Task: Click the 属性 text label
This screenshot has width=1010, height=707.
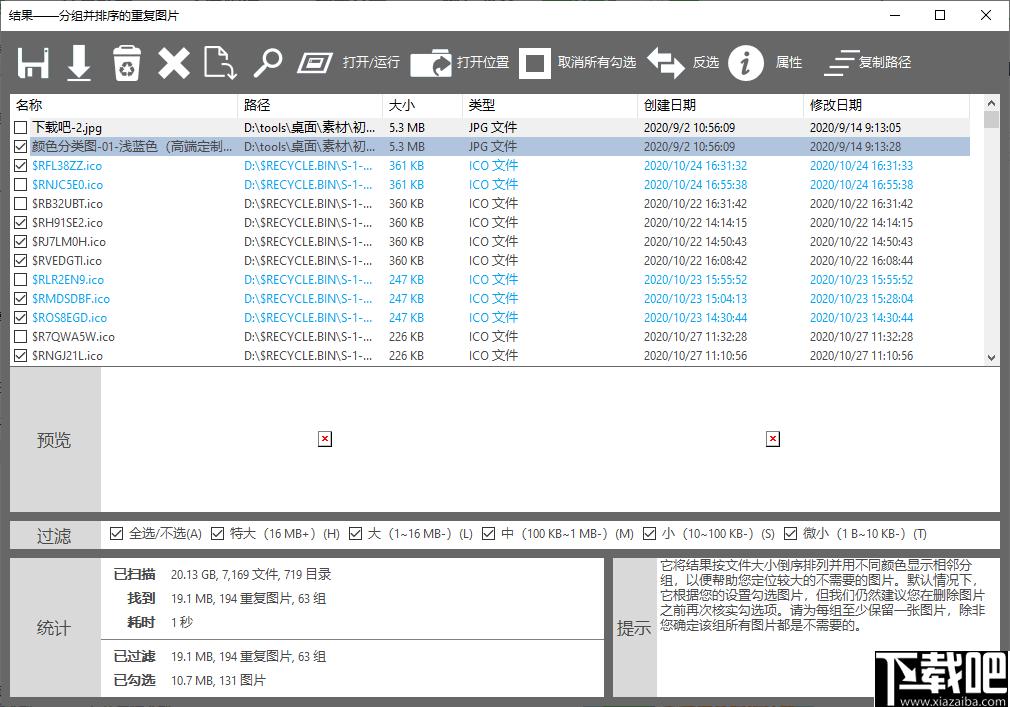Action: tap(788, 62)
